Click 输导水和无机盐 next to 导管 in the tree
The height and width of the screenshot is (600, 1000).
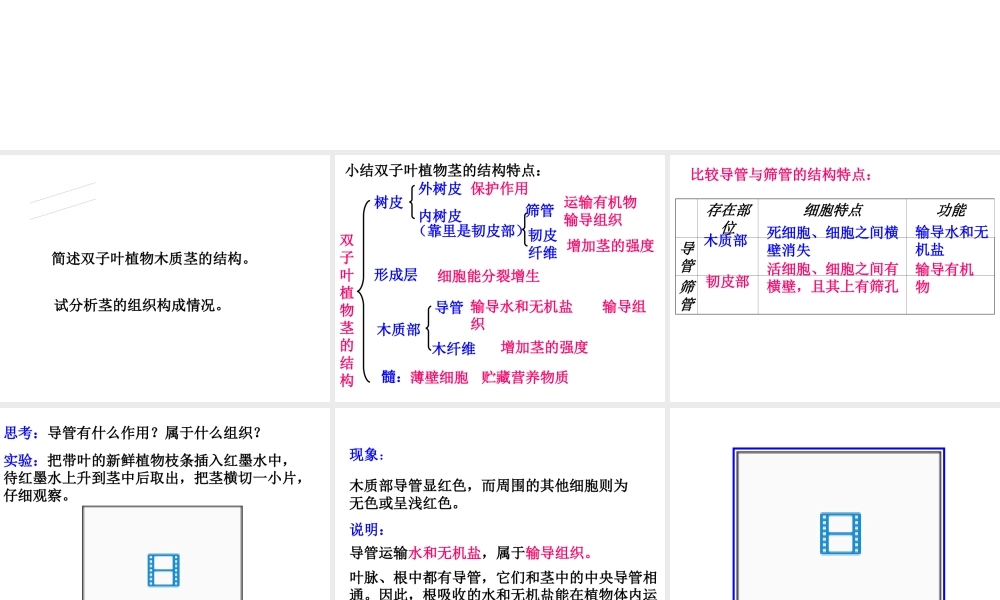click(522, 307)
